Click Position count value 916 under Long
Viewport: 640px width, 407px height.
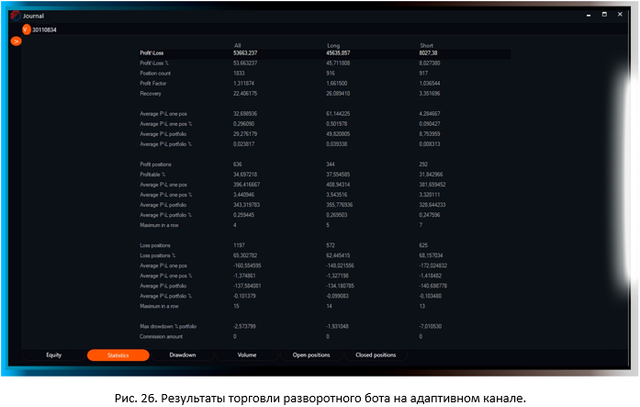330,73
